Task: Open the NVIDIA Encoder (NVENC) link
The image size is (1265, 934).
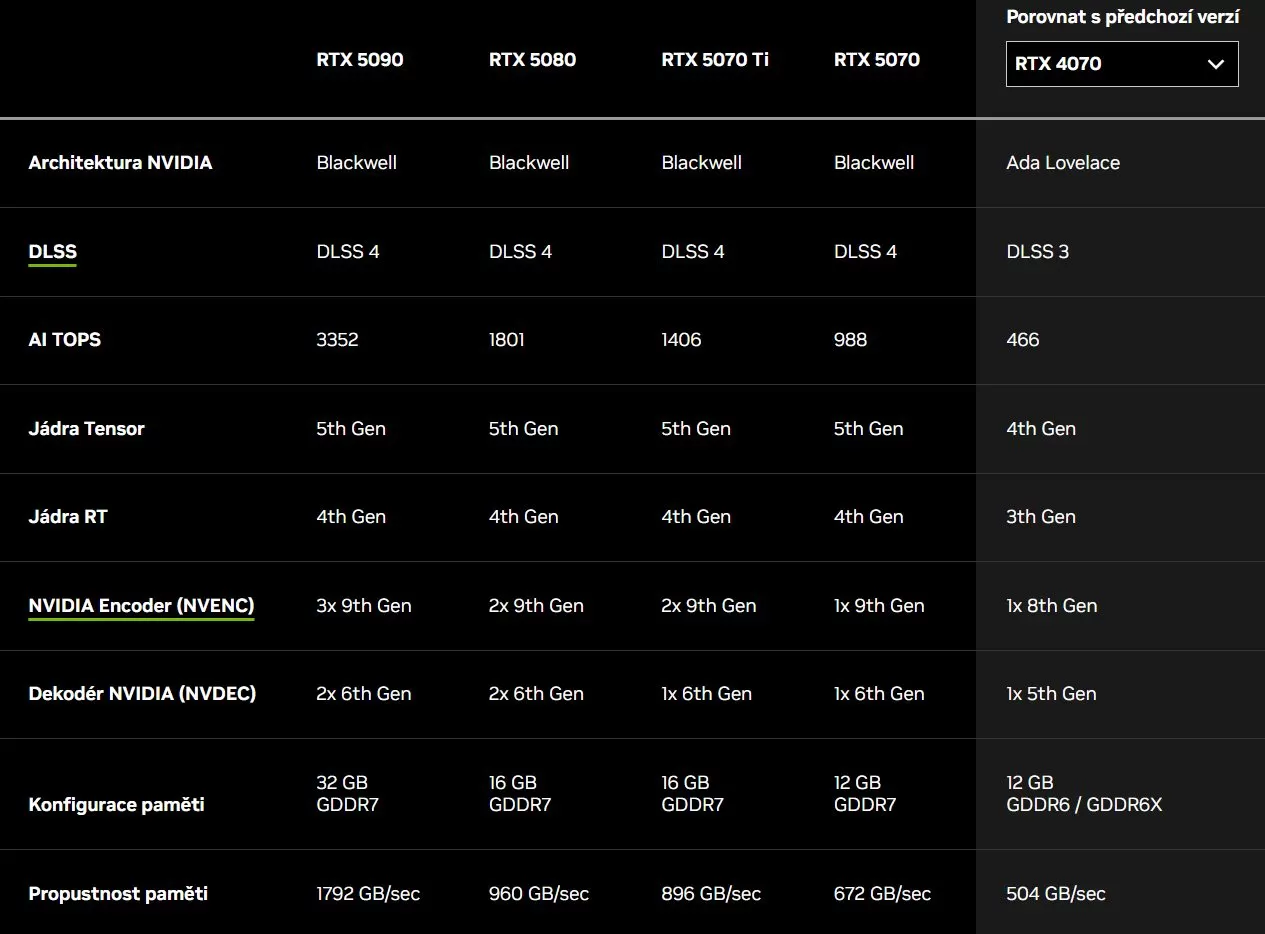Action: (x=141, y=606)
